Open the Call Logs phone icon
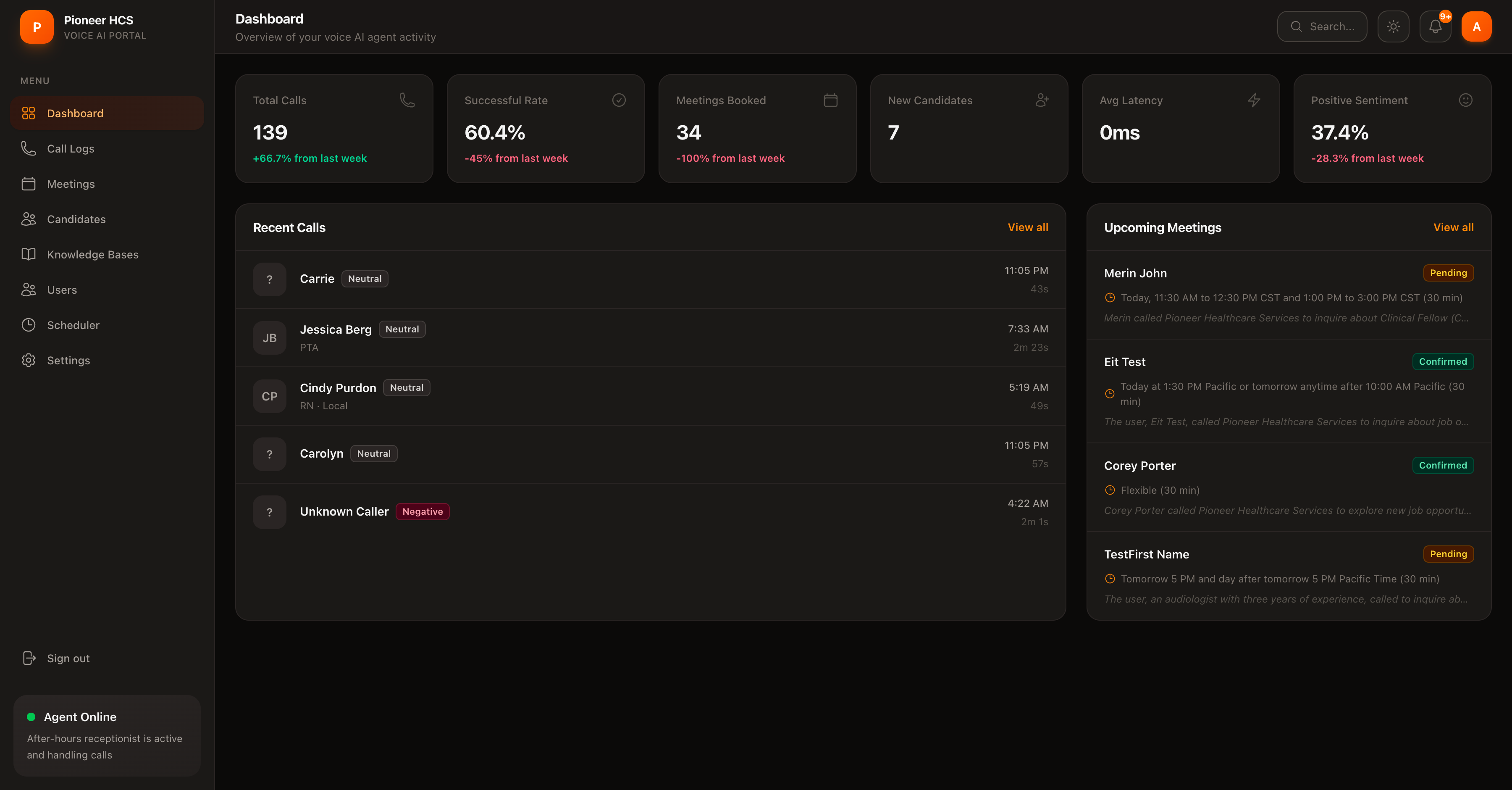Screen dimensions: 1512x790 (29, 148)
